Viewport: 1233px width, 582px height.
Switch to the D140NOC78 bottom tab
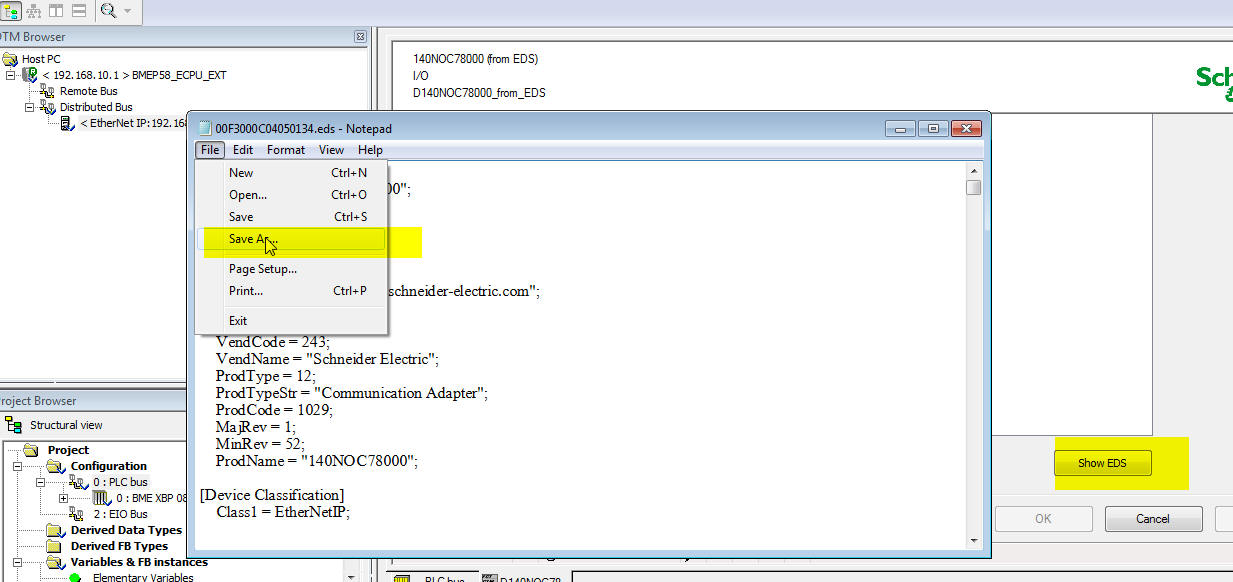(526, 578)
